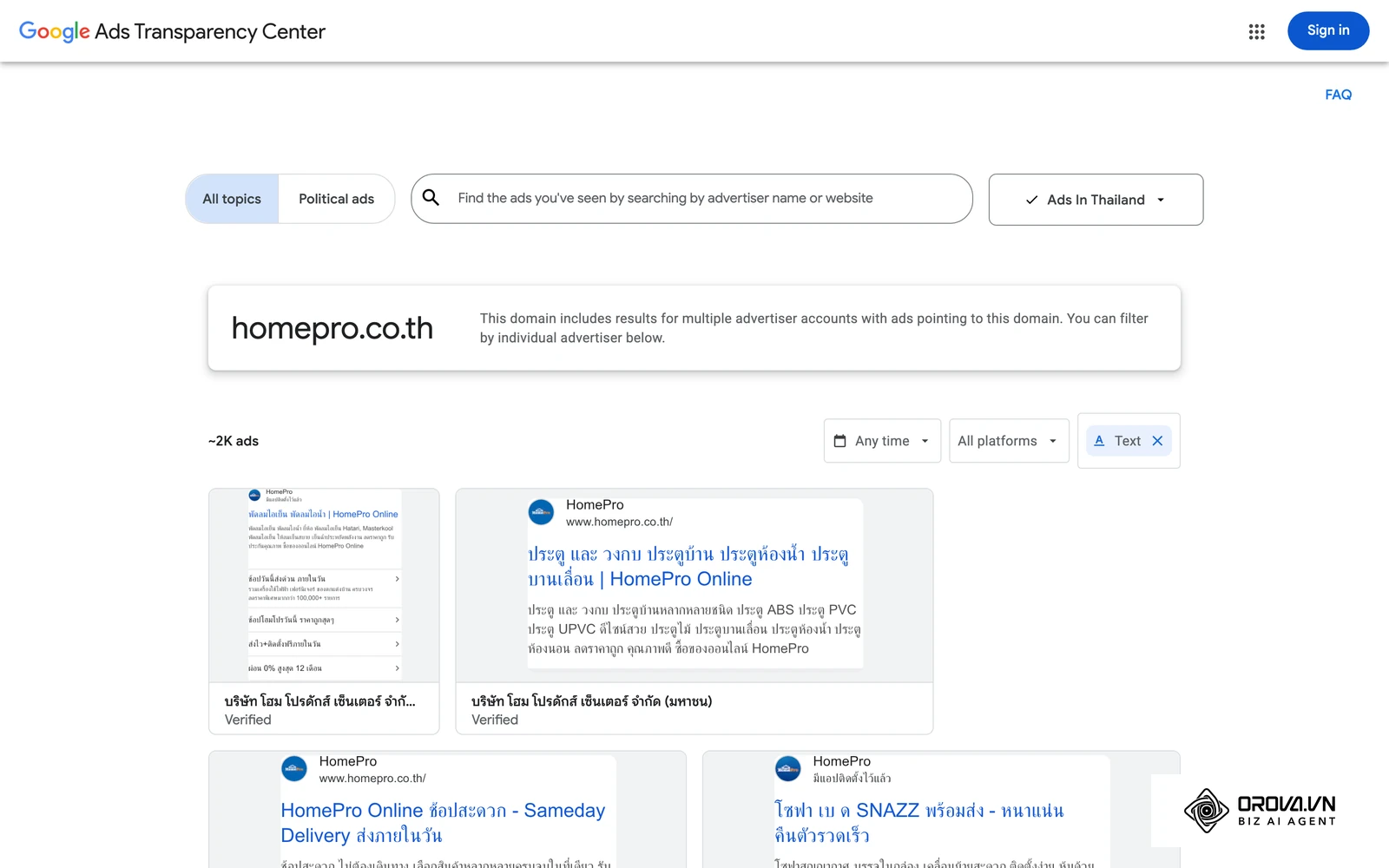Open the first HomePro ad thumbnail card
This screenshot has height=868, width=1389.
(324, 611)
